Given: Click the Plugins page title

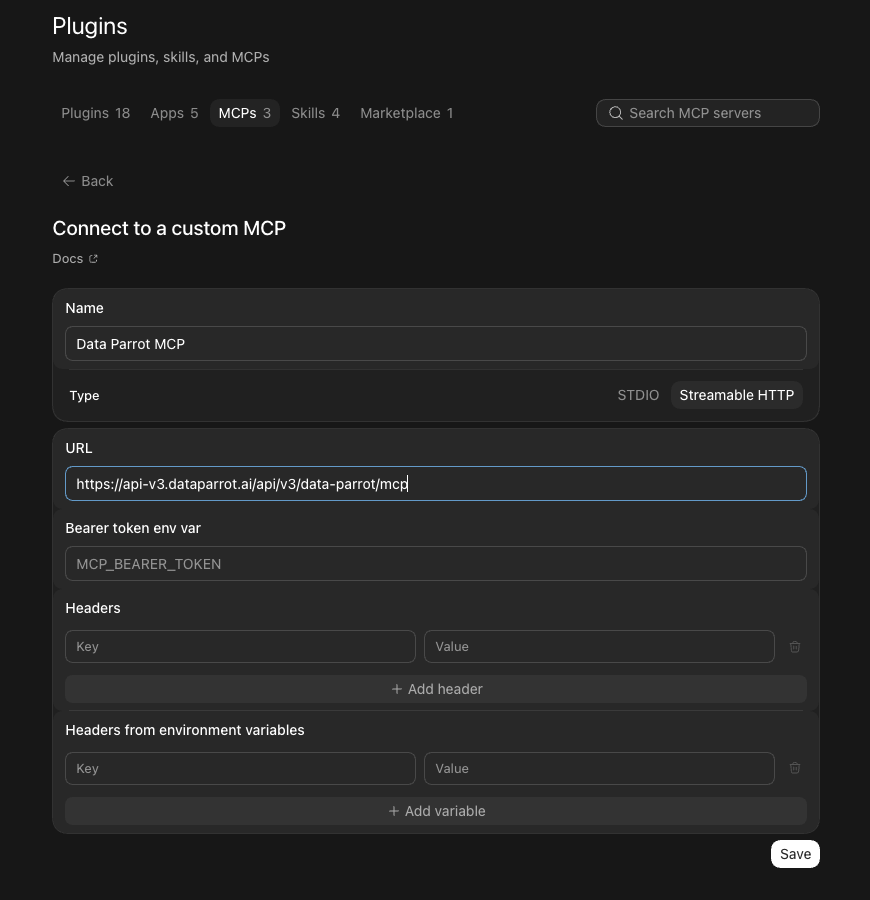Looking at the screenshot, I should tap(90, 26).
